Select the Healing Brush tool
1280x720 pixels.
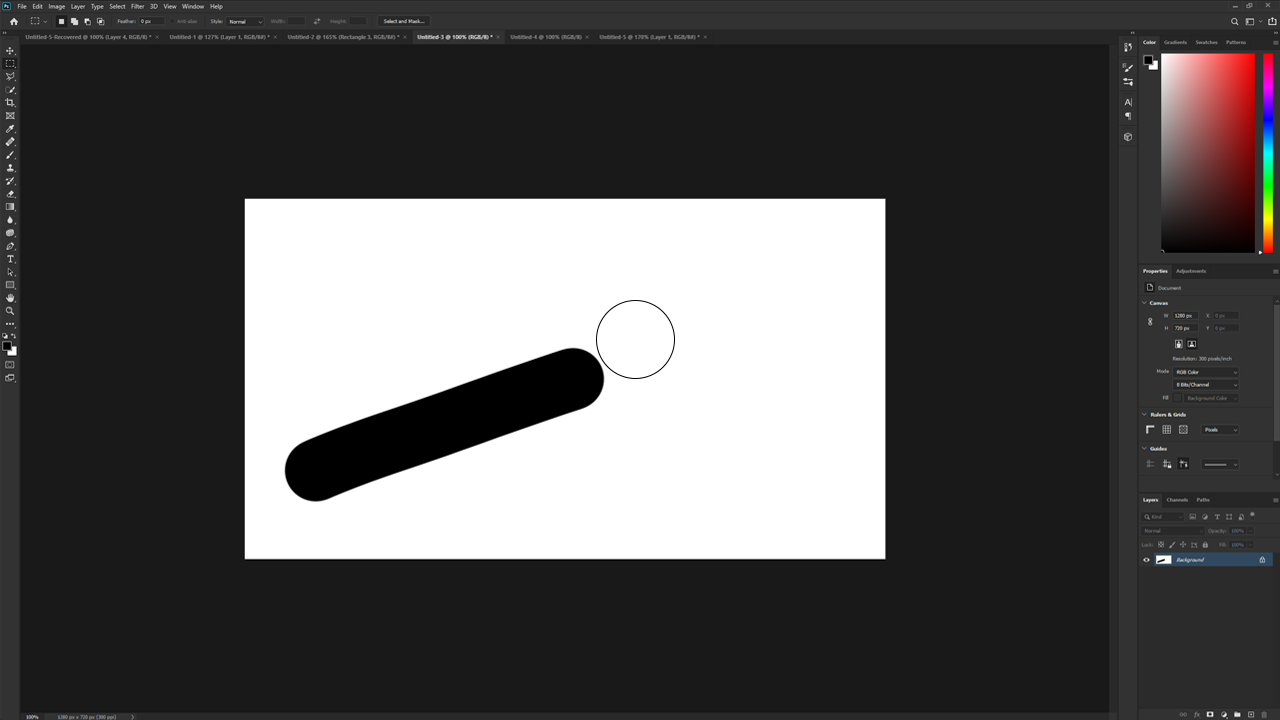pos(11,142)
